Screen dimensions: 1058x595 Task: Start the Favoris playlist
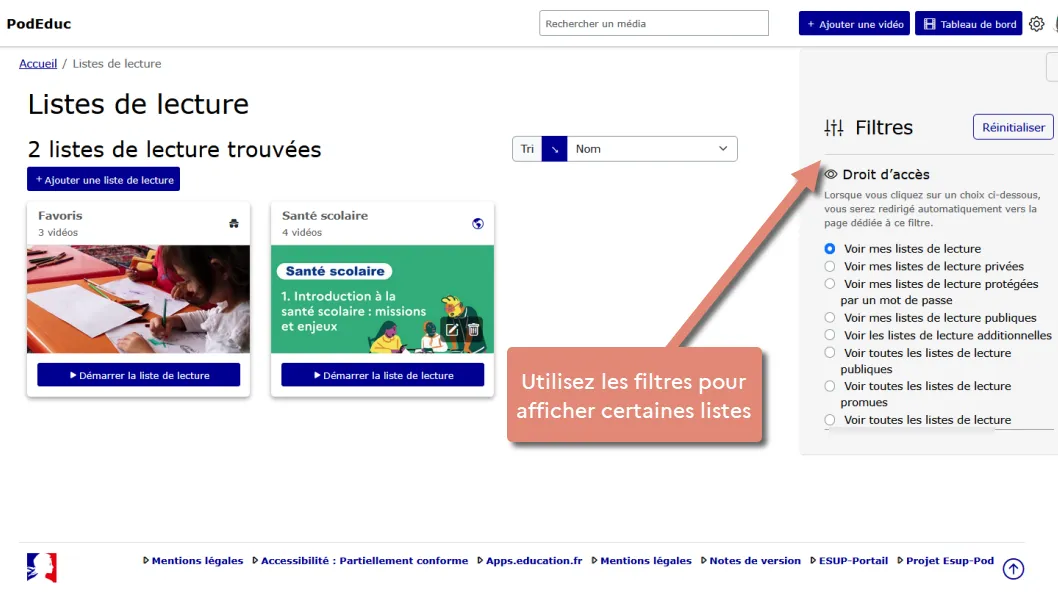tap(138, 375)
